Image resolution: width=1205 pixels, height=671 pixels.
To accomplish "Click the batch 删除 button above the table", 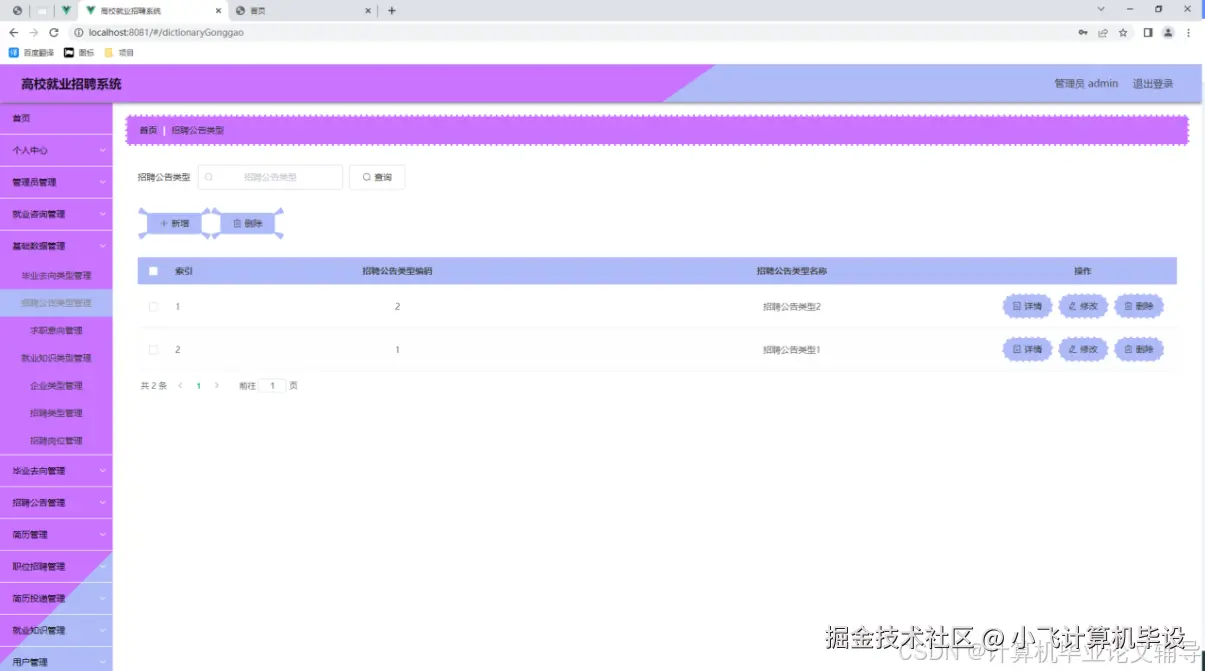I will (247, 224).
